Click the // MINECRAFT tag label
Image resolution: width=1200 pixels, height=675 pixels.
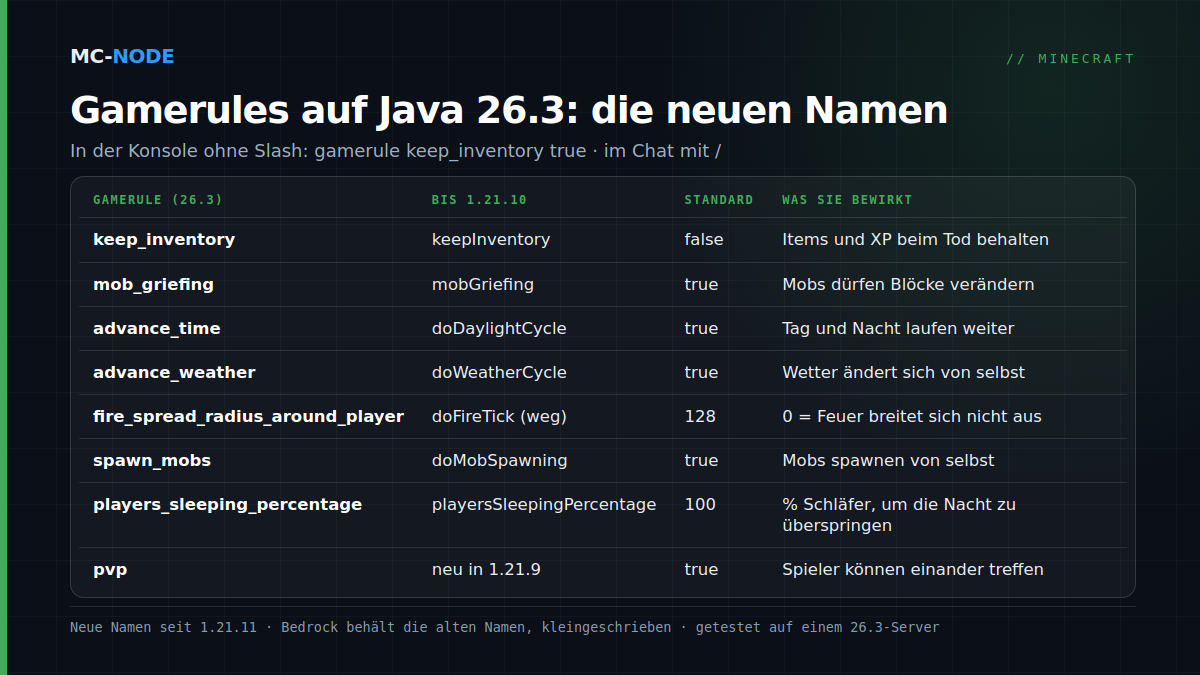[1070, 59]
